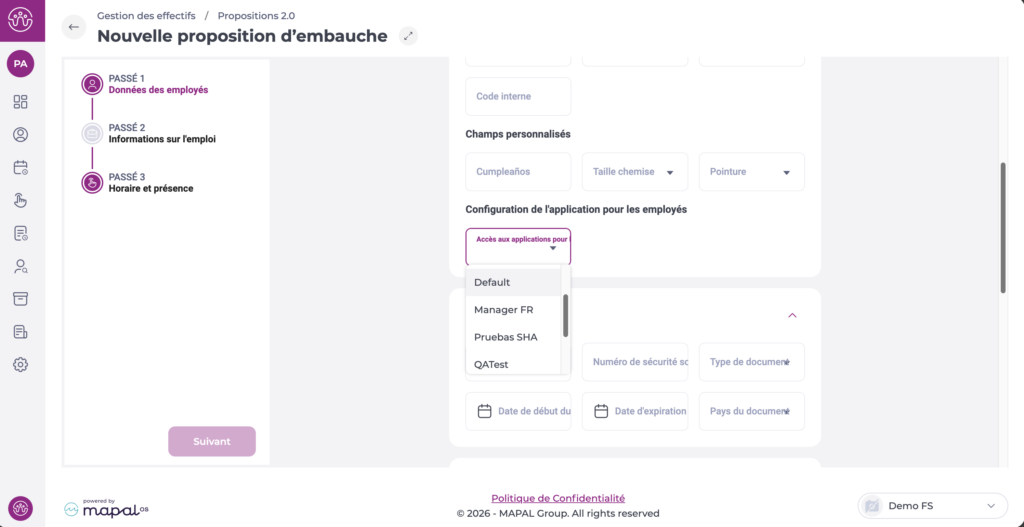Open the Pointure dropdown
Viewport: 1024px width, 527px height.
(x=751, y=172)
